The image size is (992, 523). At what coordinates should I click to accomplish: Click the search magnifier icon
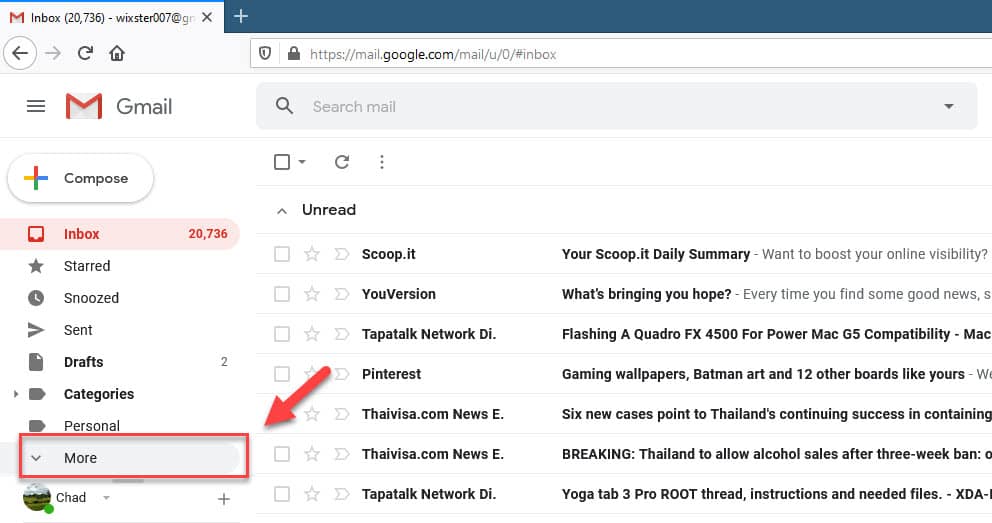click(x=285, y=106)
